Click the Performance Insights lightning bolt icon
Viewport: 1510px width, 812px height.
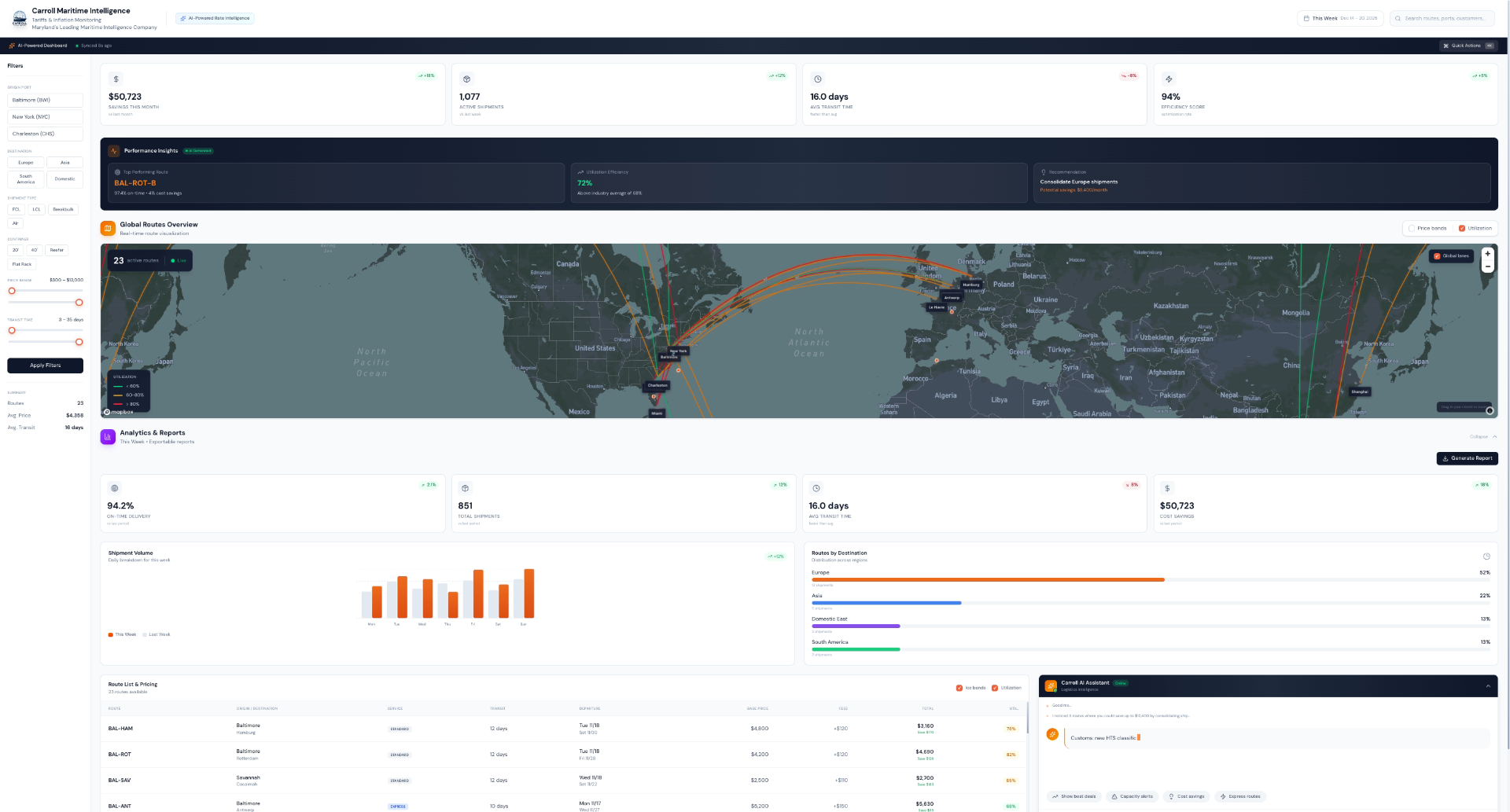click(x=112, y=150)
